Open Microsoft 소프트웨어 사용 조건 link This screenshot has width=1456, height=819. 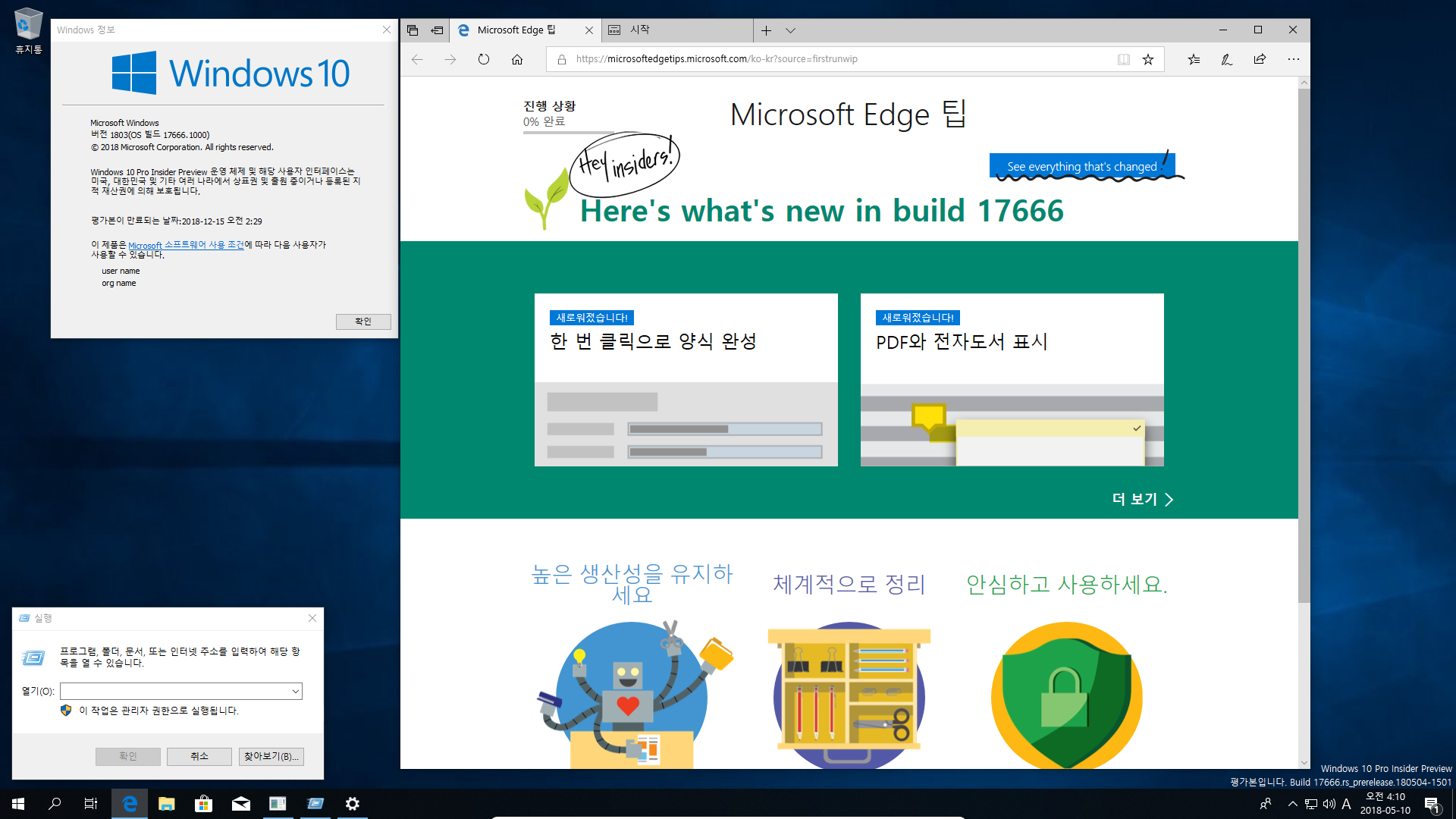[x=186, y=245]
